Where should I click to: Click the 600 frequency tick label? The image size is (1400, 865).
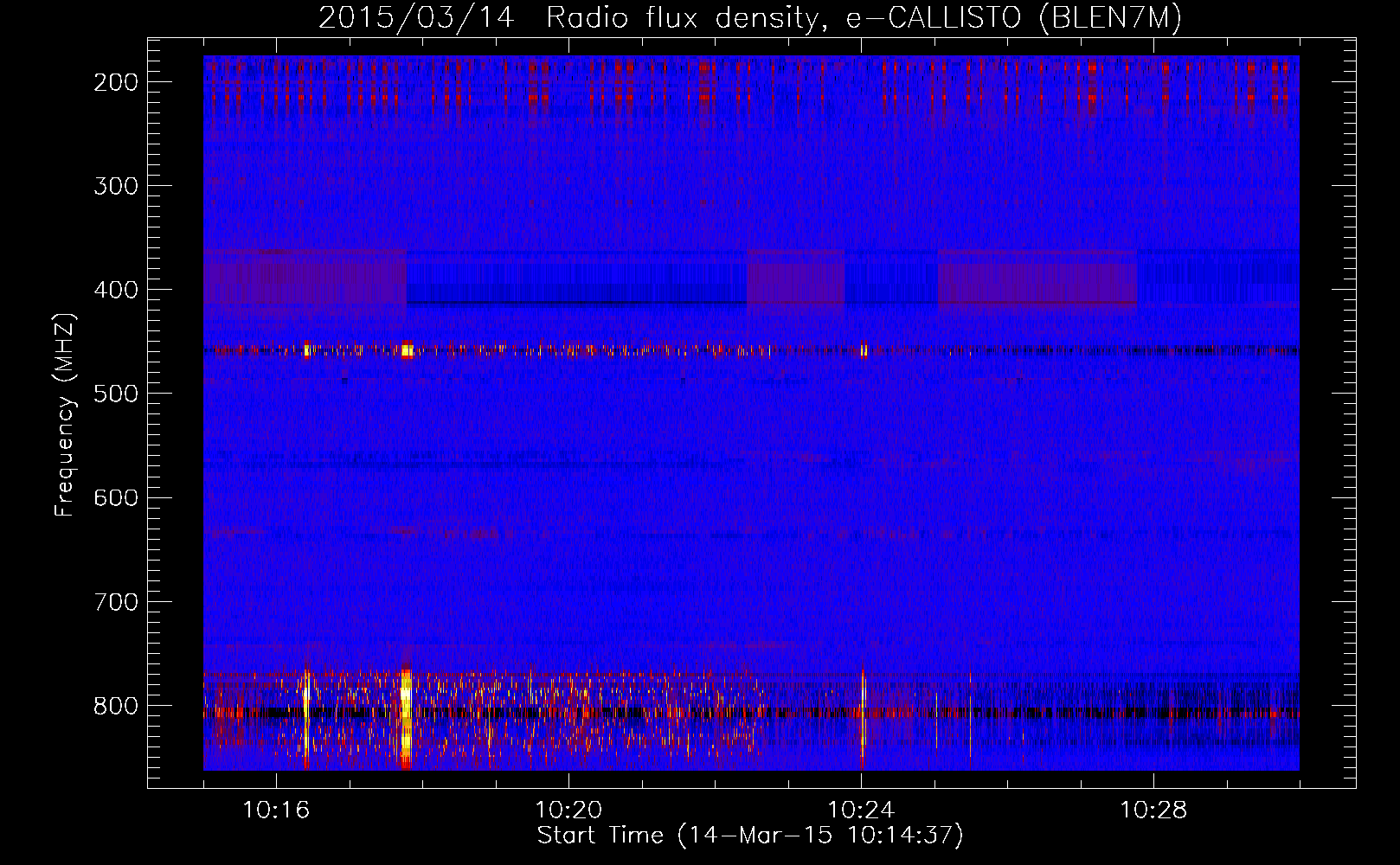point(116,497)
